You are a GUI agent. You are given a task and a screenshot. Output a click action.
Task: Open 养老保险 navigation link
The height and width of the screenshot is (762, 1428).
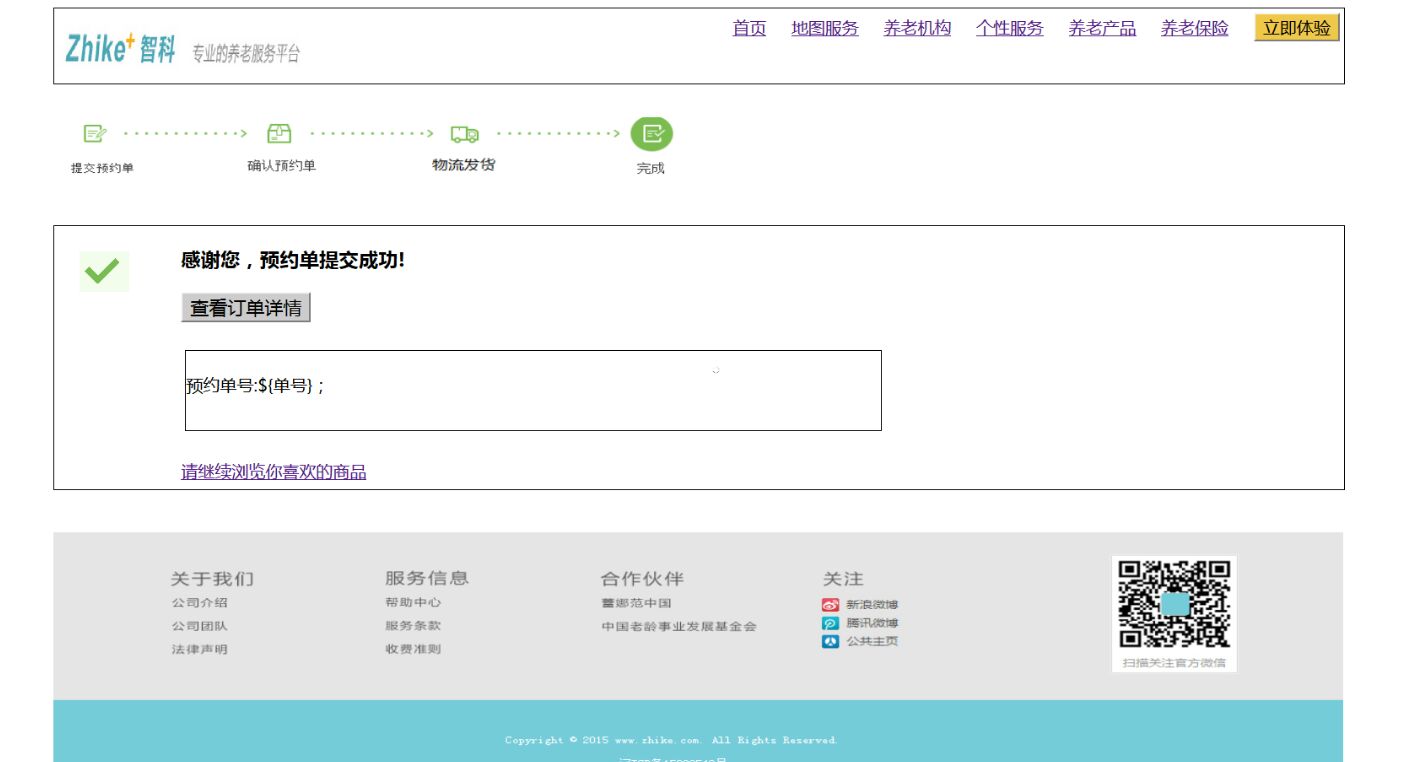(1194, 29)
